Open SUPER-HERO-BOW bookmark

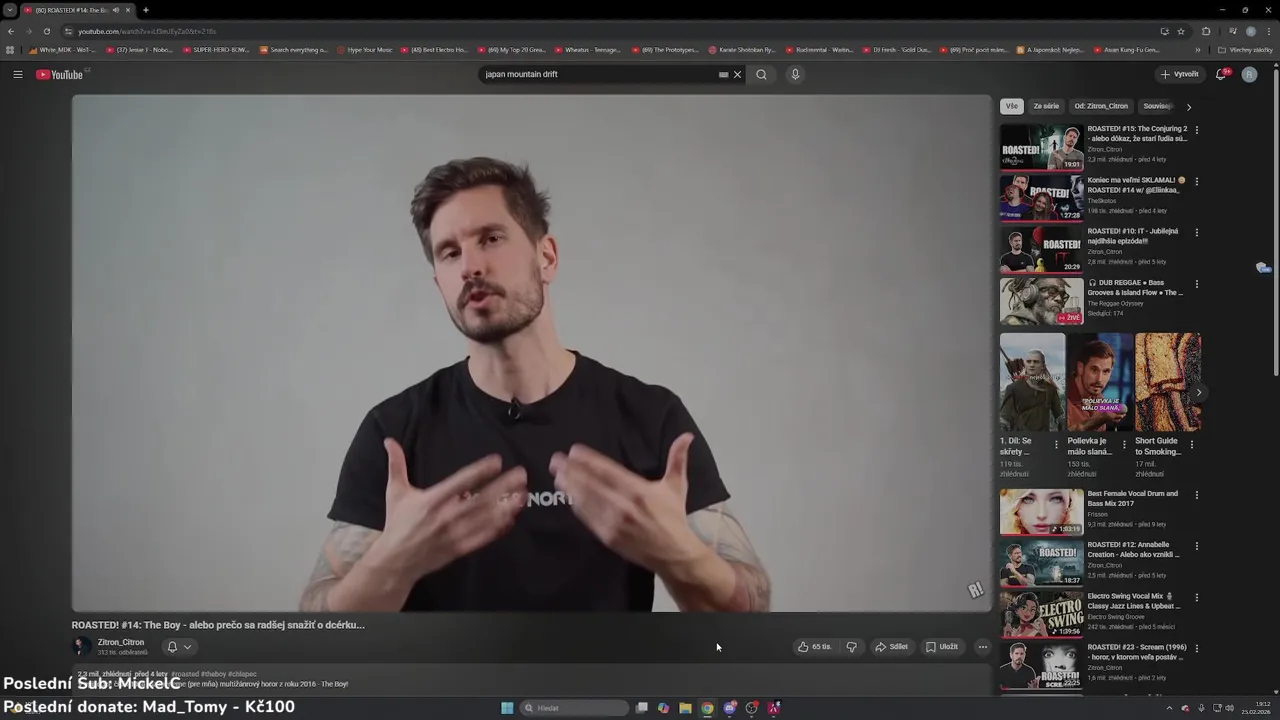217,49
